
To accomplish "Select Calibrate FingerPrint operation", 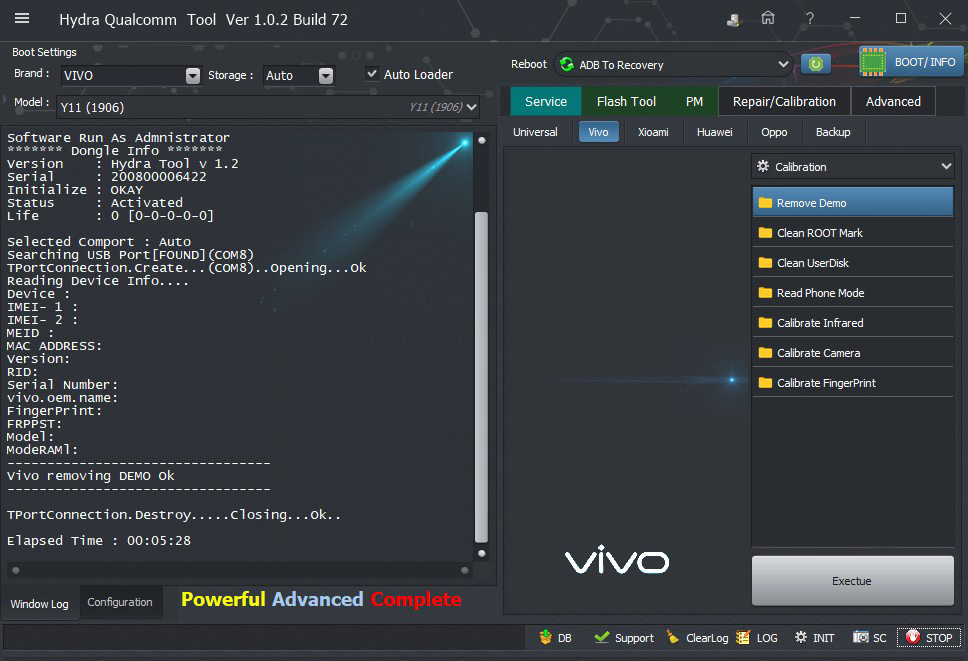I will pyautogui.click(x=853, y=383).
